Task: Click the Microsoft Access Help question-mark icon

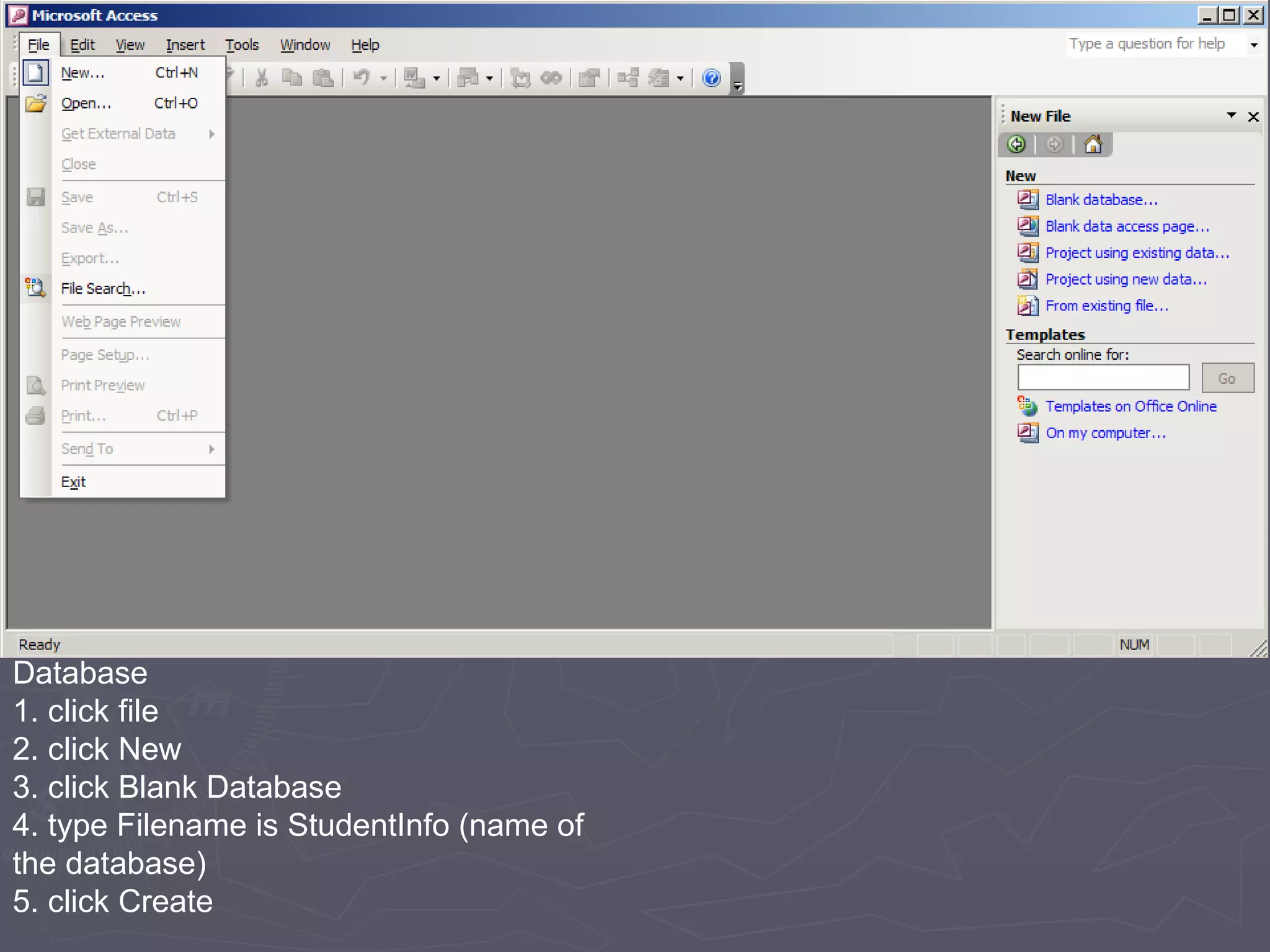Action: coord(711,78)
